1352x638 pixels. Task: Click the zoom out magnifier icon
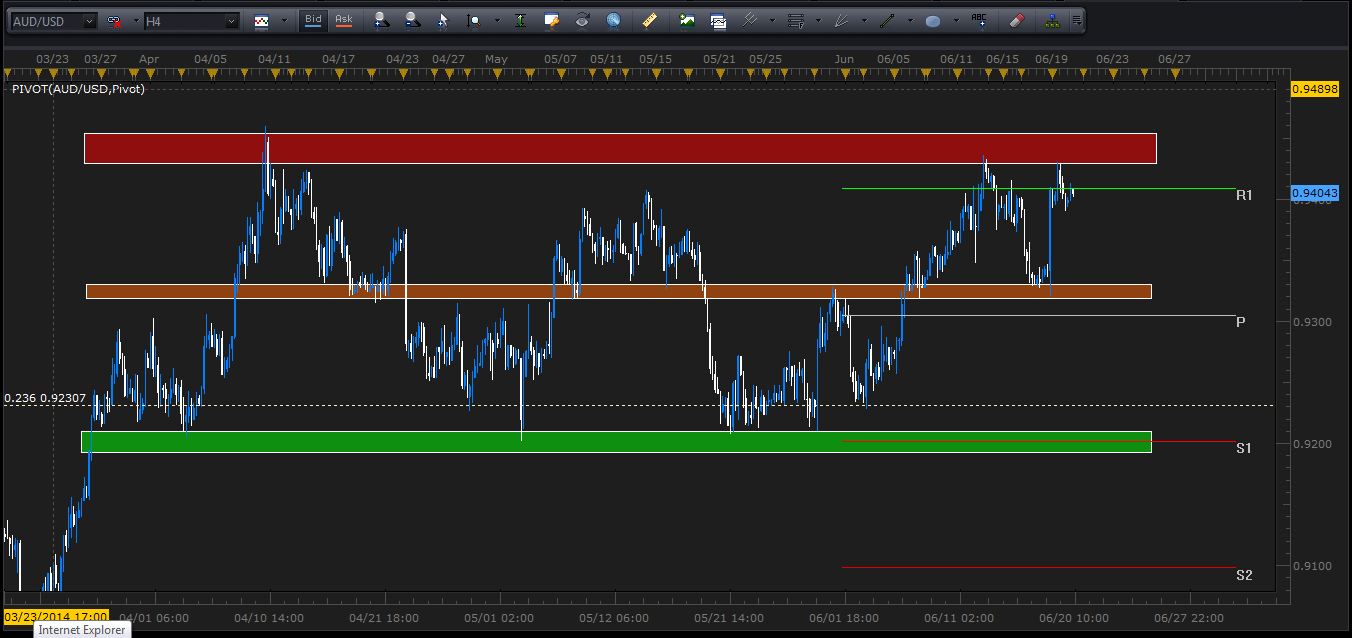(x=413, y=20)
